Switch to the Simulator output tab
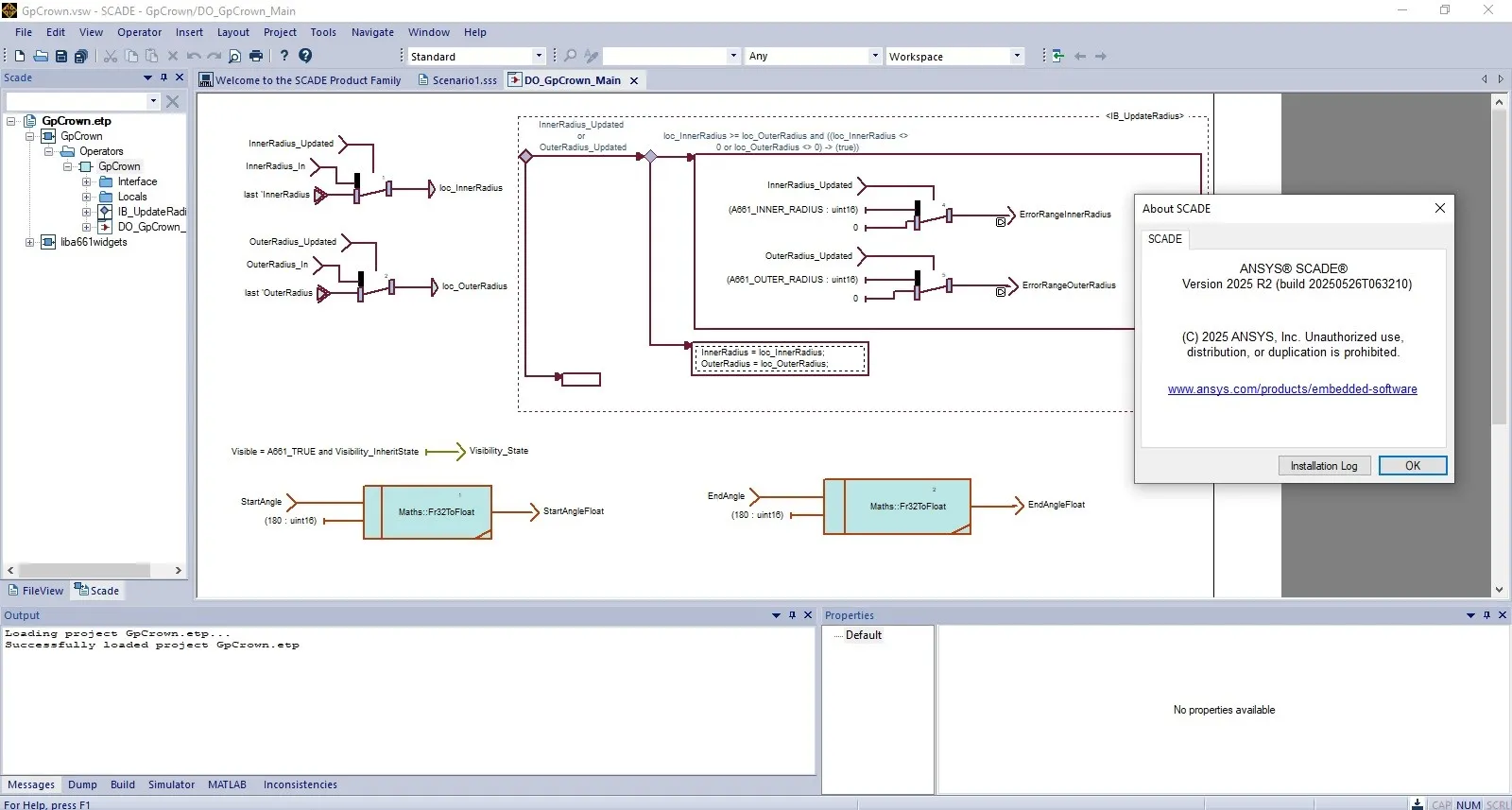 click(171, 784)
